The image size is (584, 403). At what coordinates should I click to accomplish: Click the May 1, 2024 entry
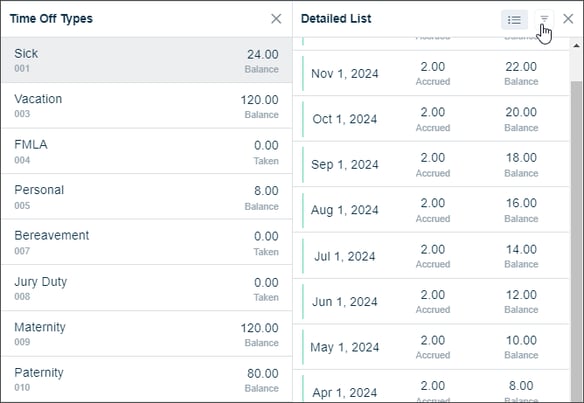(x=431, y=347)
